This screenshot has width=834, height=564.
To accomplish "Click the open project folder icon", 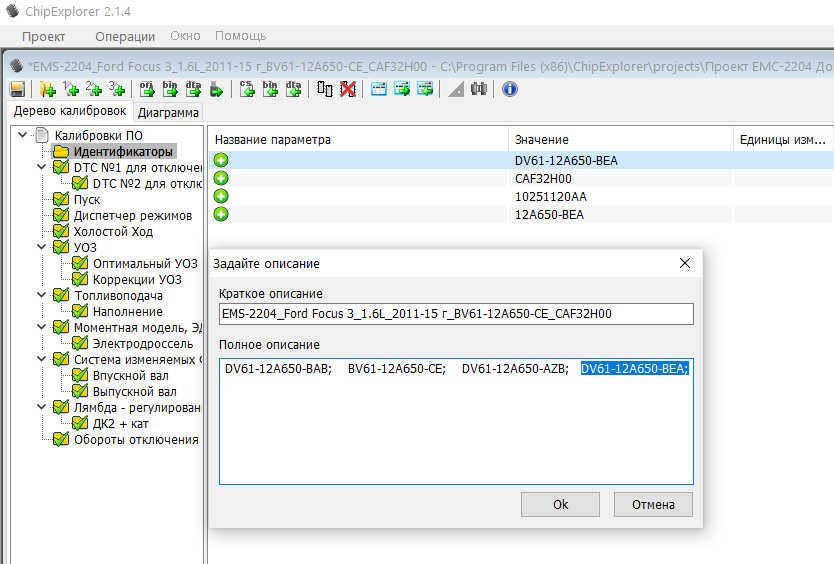I will [47, 89].
